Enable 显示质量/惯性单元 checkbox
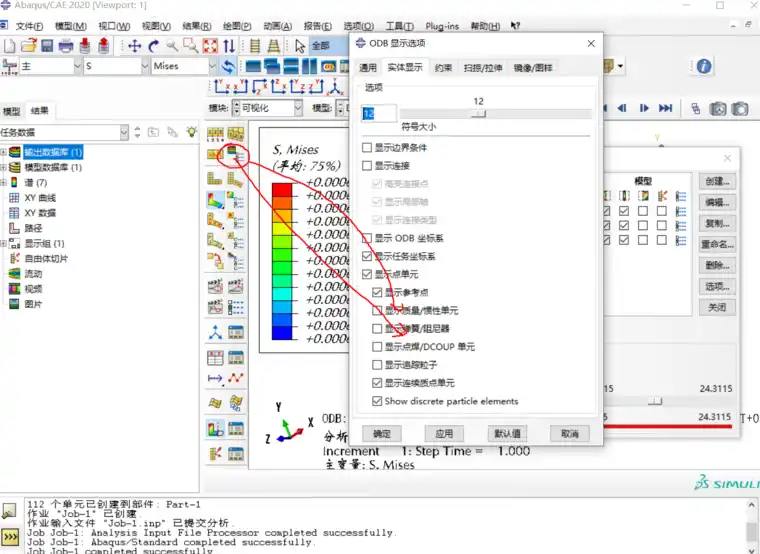 click(x=377, y=310)
